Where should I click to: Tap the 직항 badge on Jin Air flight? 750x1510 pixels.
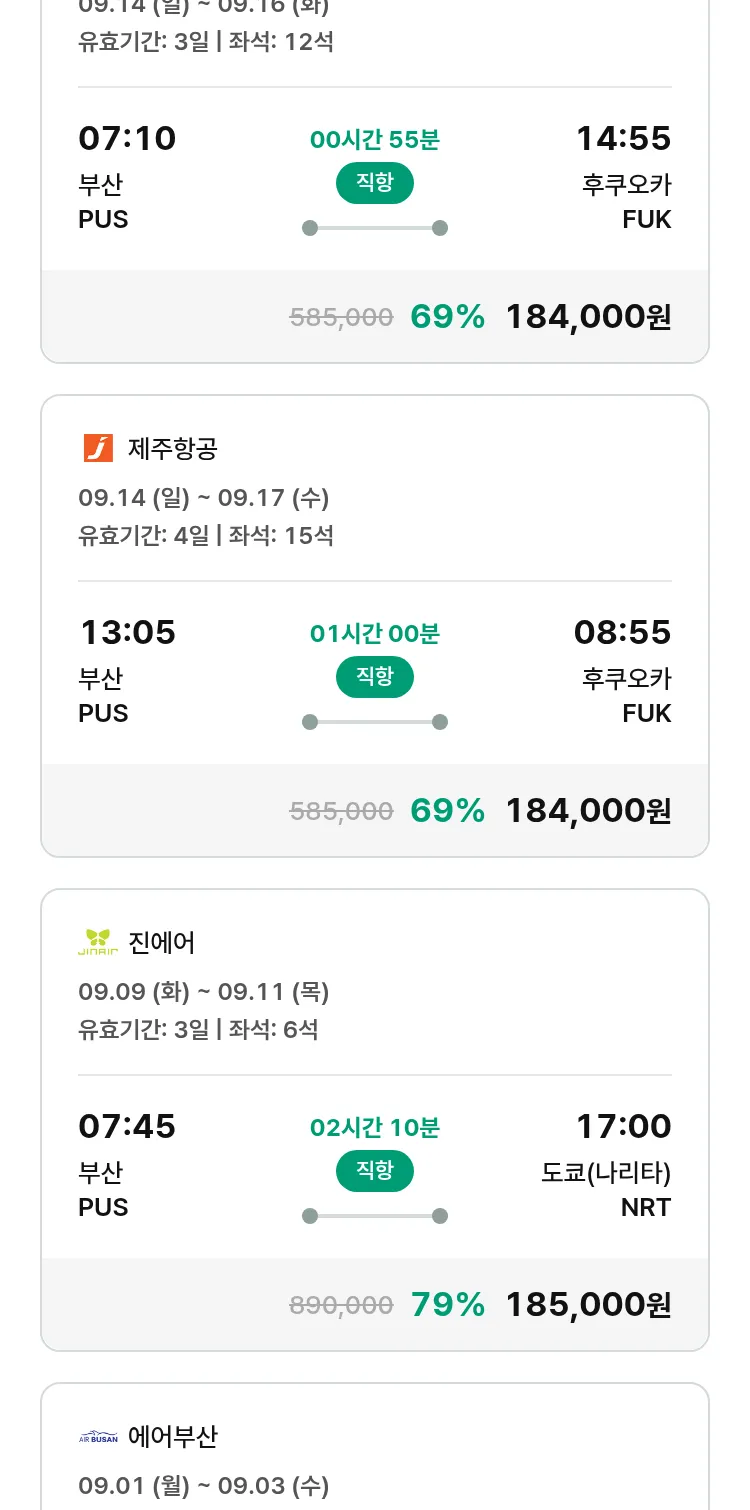(374, 1171)
